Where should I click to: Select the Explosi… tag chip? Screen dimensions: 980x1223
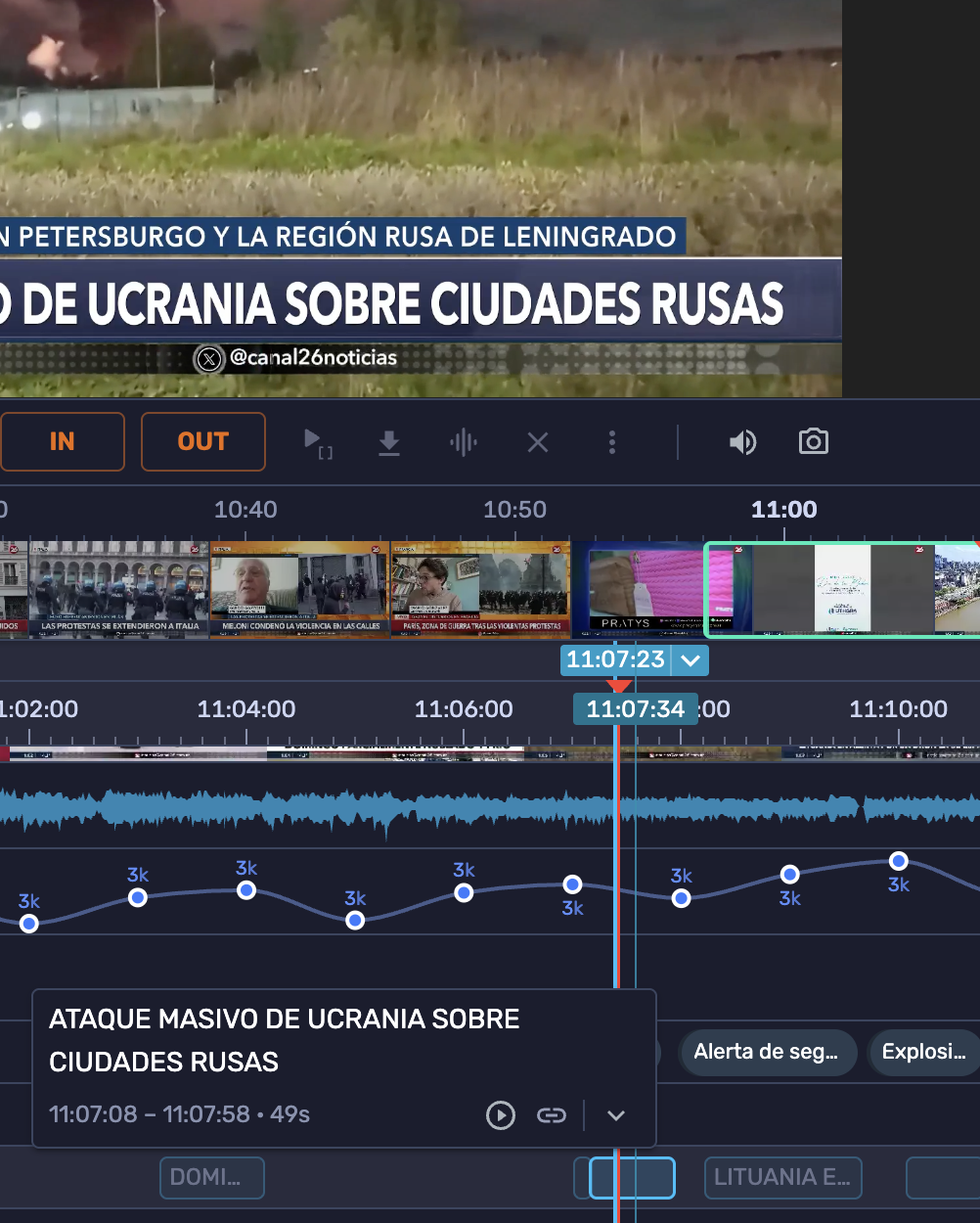coord(924,1053)
